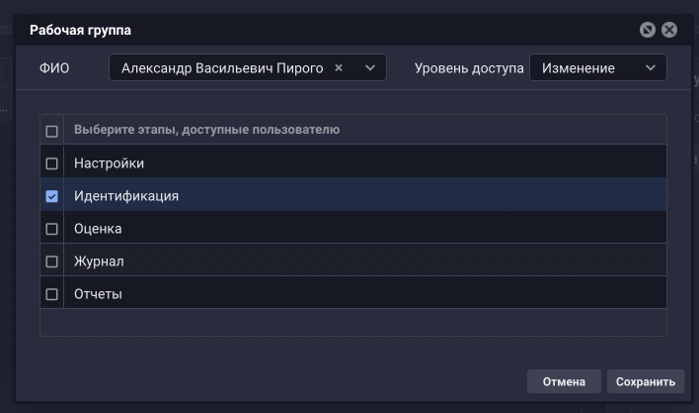
Task: Clear the selected name in ФИО field
Action: [x=338, y=68]
